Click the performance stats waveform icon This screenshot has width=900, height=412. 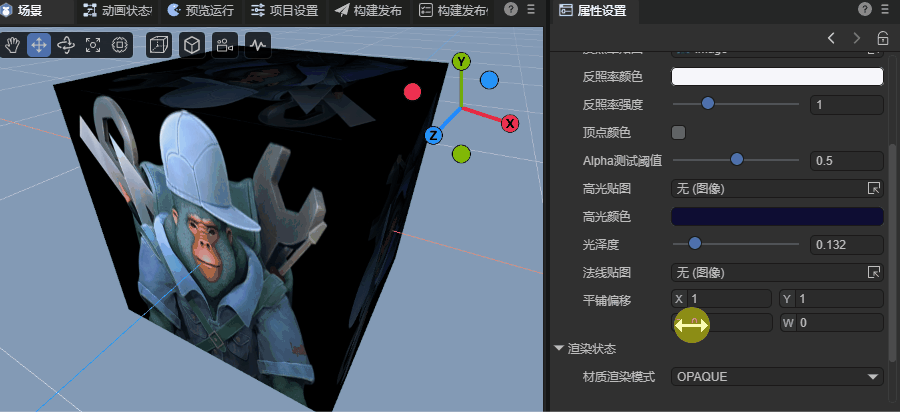pos(258,45)
